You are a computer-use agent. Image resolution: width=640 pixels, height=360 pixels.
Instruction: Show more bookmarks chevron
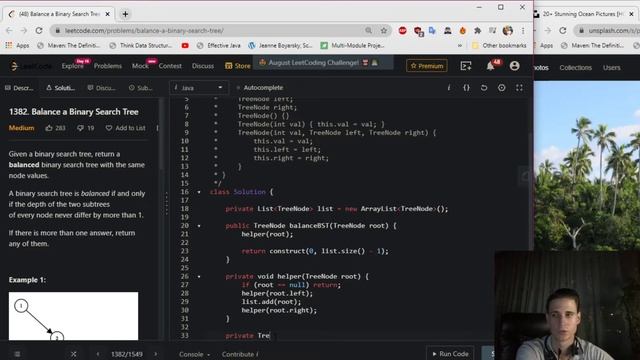(x=460, y=45)
